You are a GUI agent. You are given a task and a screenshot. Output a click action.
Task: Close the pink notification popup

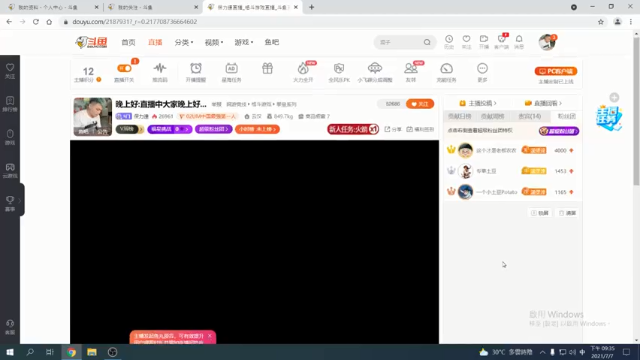(x=210, y=336)
